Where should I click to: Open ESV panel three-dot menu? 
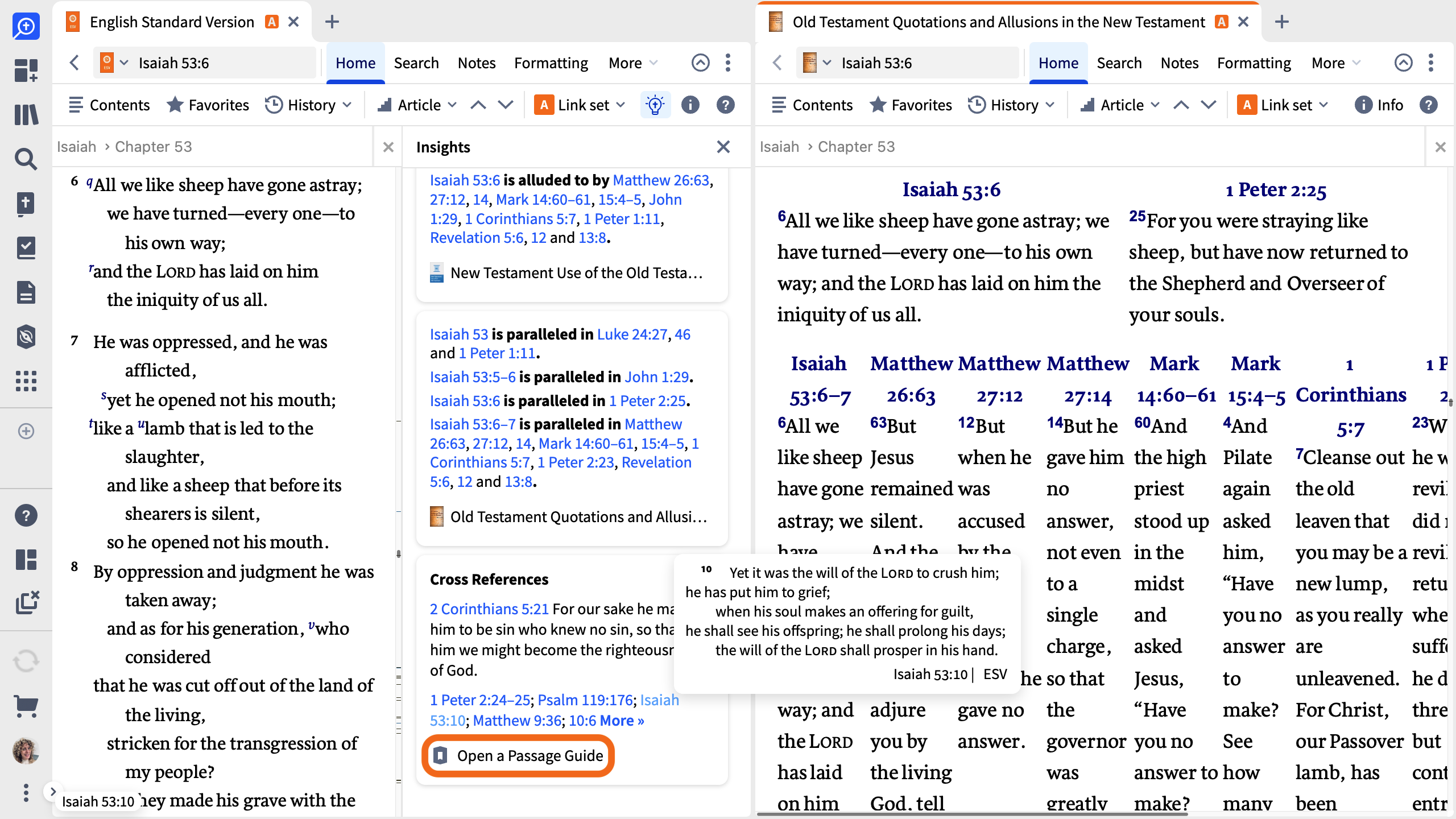(728, 63)
